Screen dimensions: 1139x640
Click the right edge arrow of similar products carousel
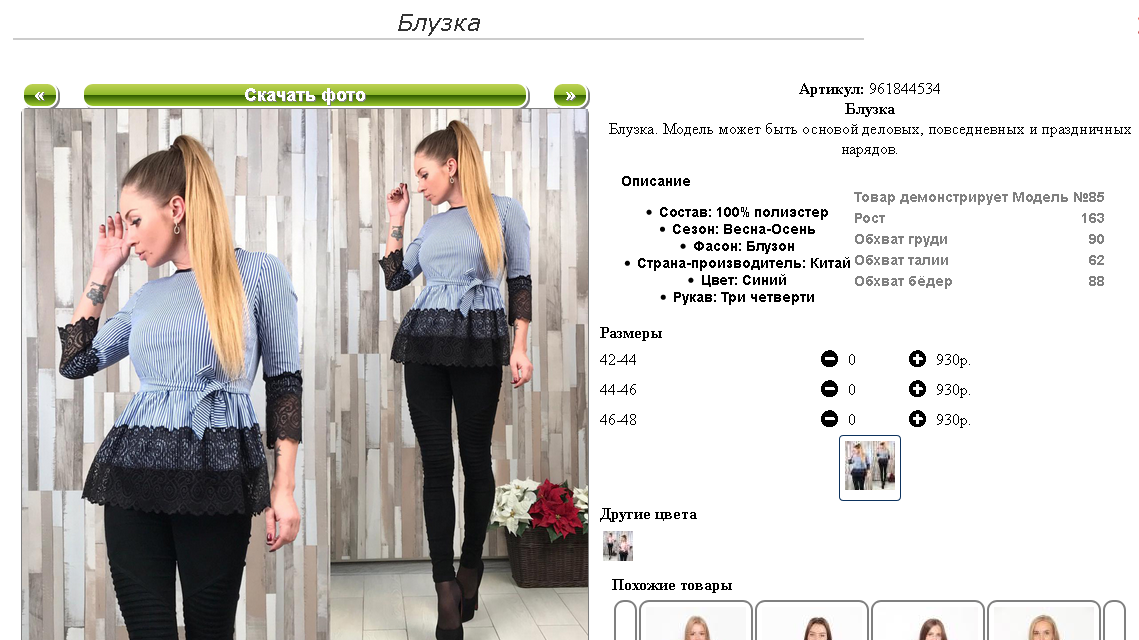(1114, 621)
